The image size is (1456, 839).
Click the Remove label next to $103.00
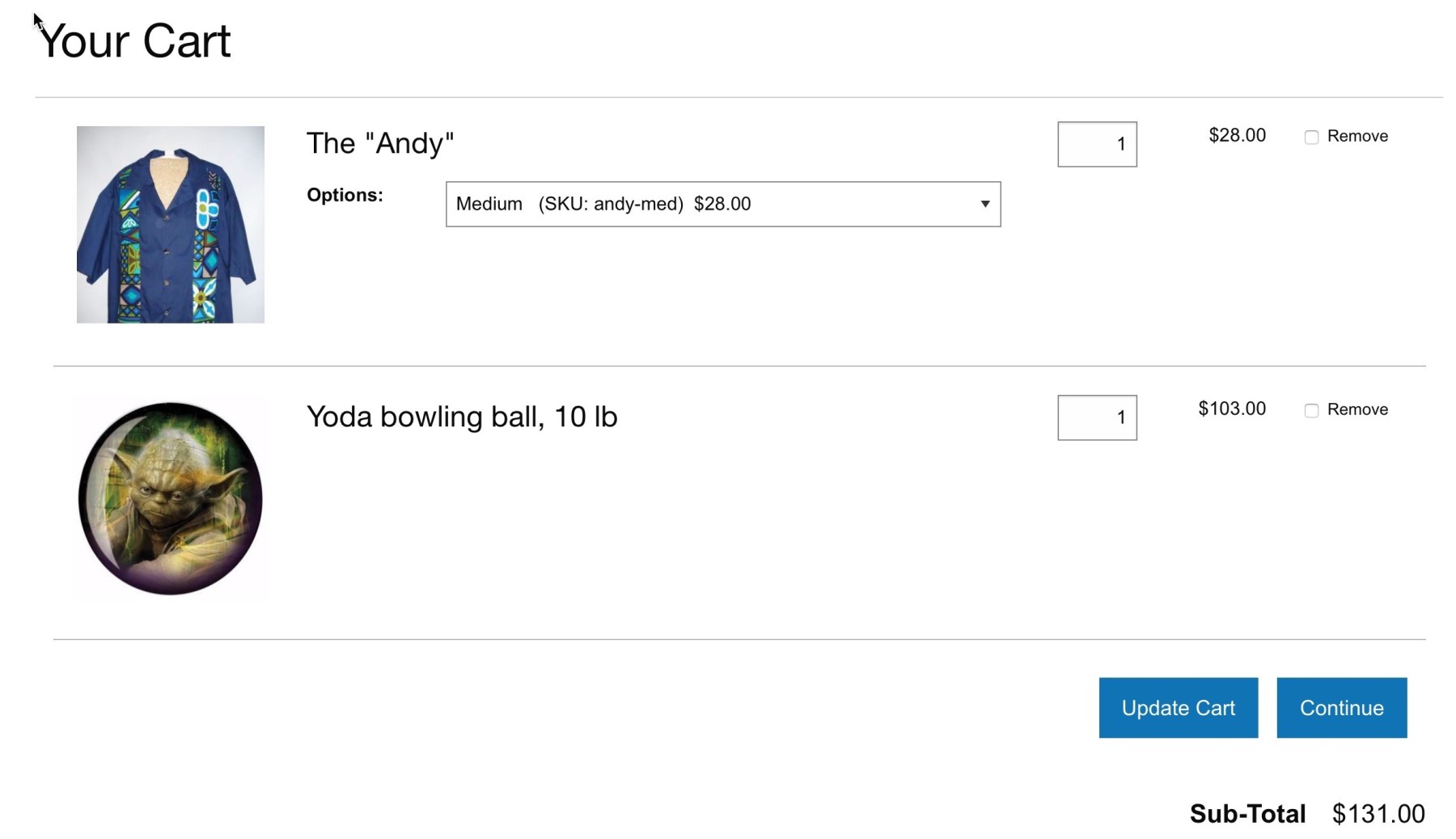[x=1358, y=410]
